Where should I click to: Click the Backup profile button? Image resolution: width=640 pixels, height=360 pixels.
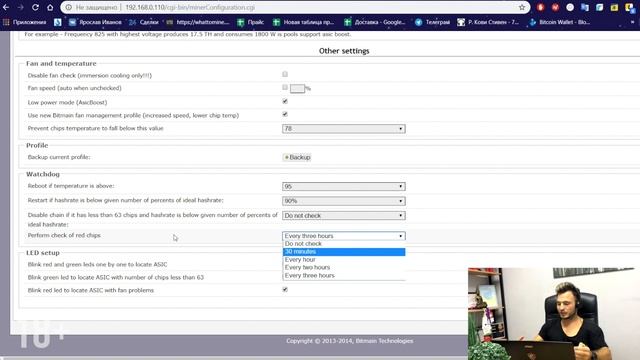coord(297,157)
